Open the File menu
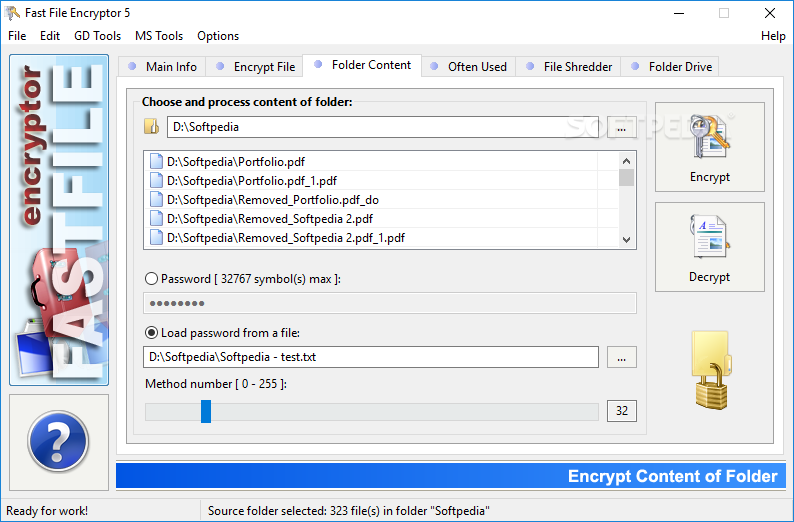Image resolution: width=794 pixels, height=522 pixels. pyautogui.click(x=17, y=36)
